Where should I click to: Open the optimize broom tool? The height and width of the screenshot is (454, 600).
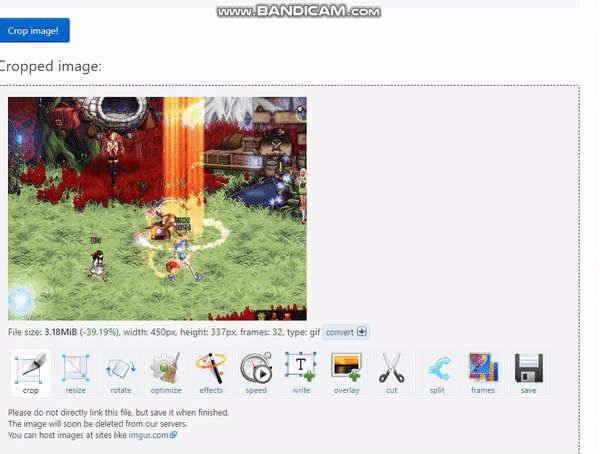166,372
